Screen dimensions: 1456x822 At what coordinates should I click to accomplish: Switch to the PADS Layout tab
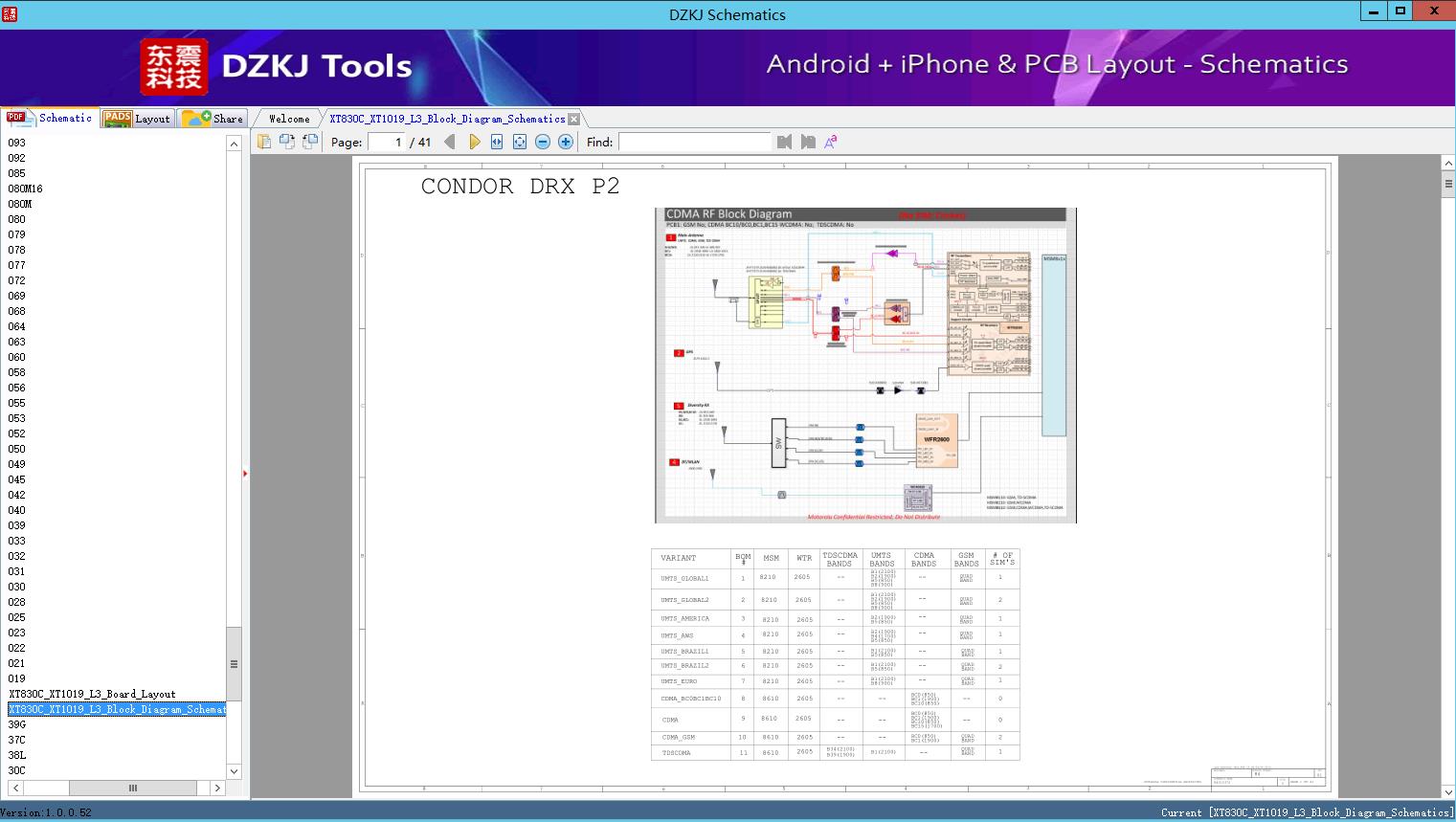click(x=137, y=119)
